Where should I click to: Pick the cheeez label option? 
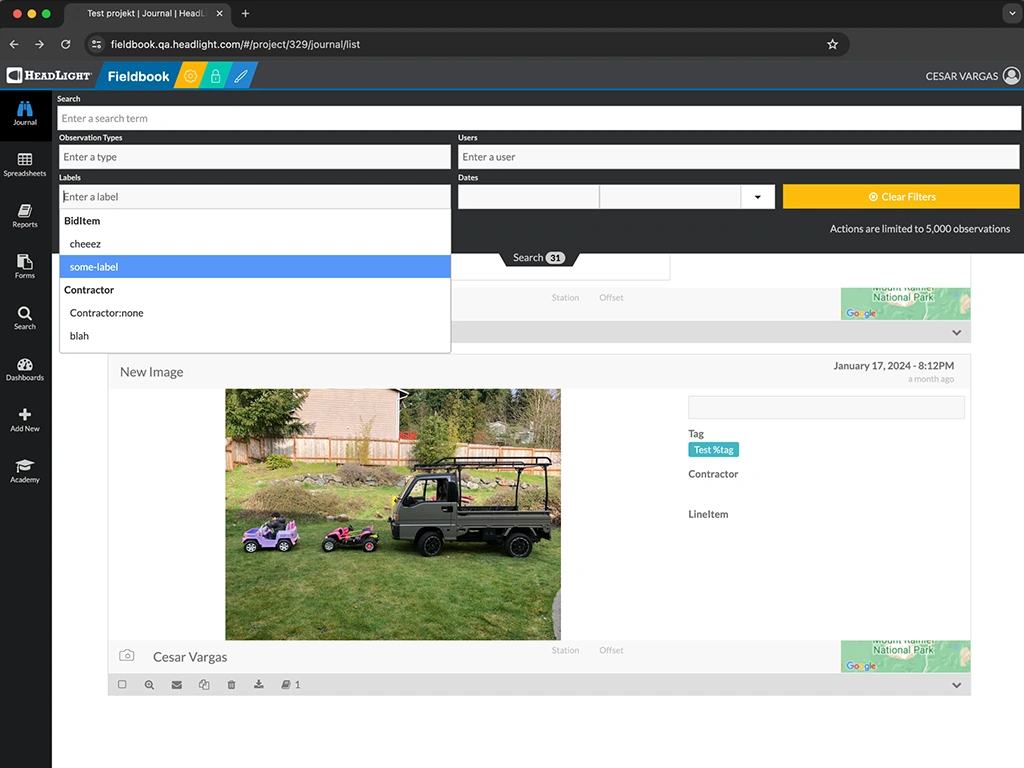[x=255, y=244]
